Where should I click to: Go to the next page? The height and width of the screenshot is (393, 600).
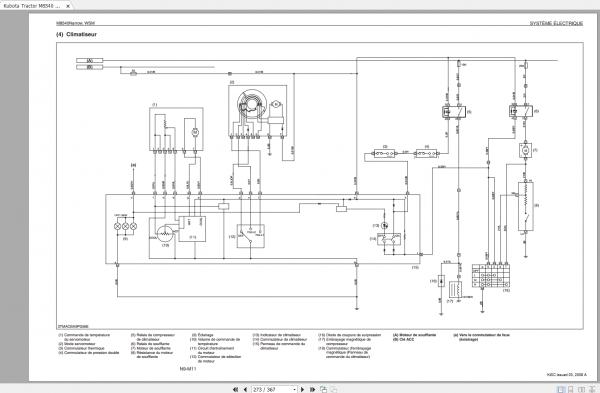(x=302, y=390)
